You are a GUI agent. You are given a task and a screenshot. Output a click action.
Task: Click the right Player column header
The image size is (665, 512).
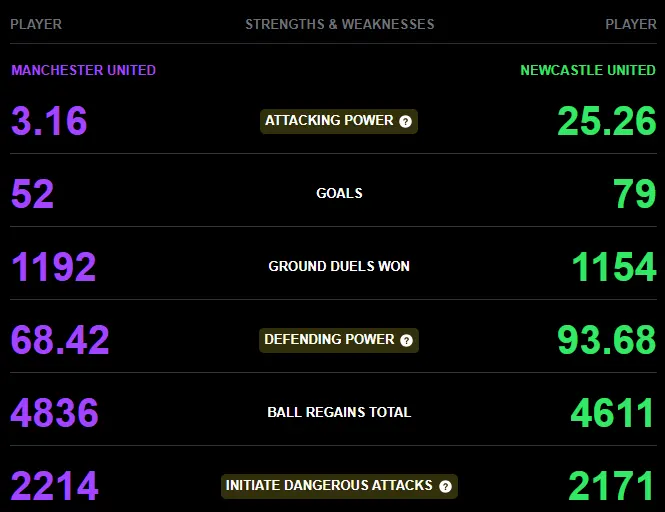click(631, 24)
